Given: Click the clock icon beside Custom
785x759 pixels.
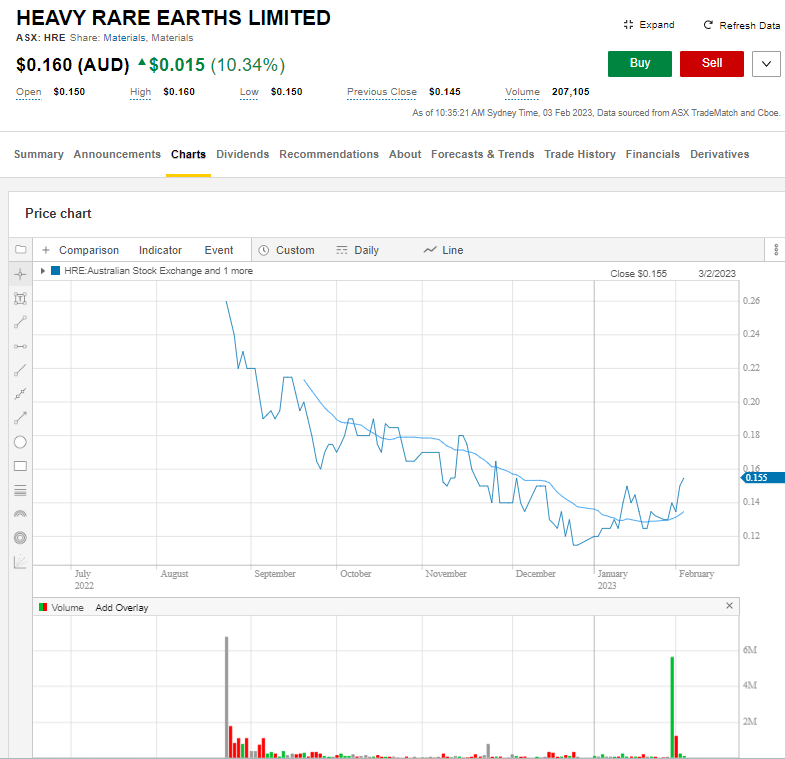Looking at the screenshot, I should (264, 250).
